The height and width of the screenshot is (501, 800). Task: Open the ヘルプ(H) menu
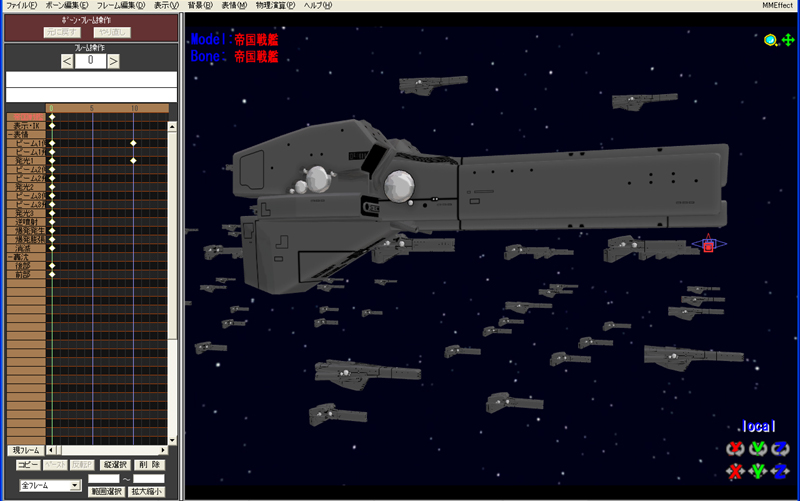pyautogui.click(x=317, y=5)
